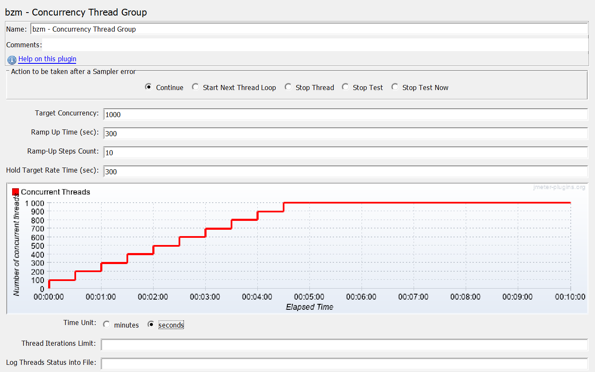Viewport: 595px width, 372px height.
Task: Click the Ramp-Up Steps Count field
Action: click(x=345, y=152)
